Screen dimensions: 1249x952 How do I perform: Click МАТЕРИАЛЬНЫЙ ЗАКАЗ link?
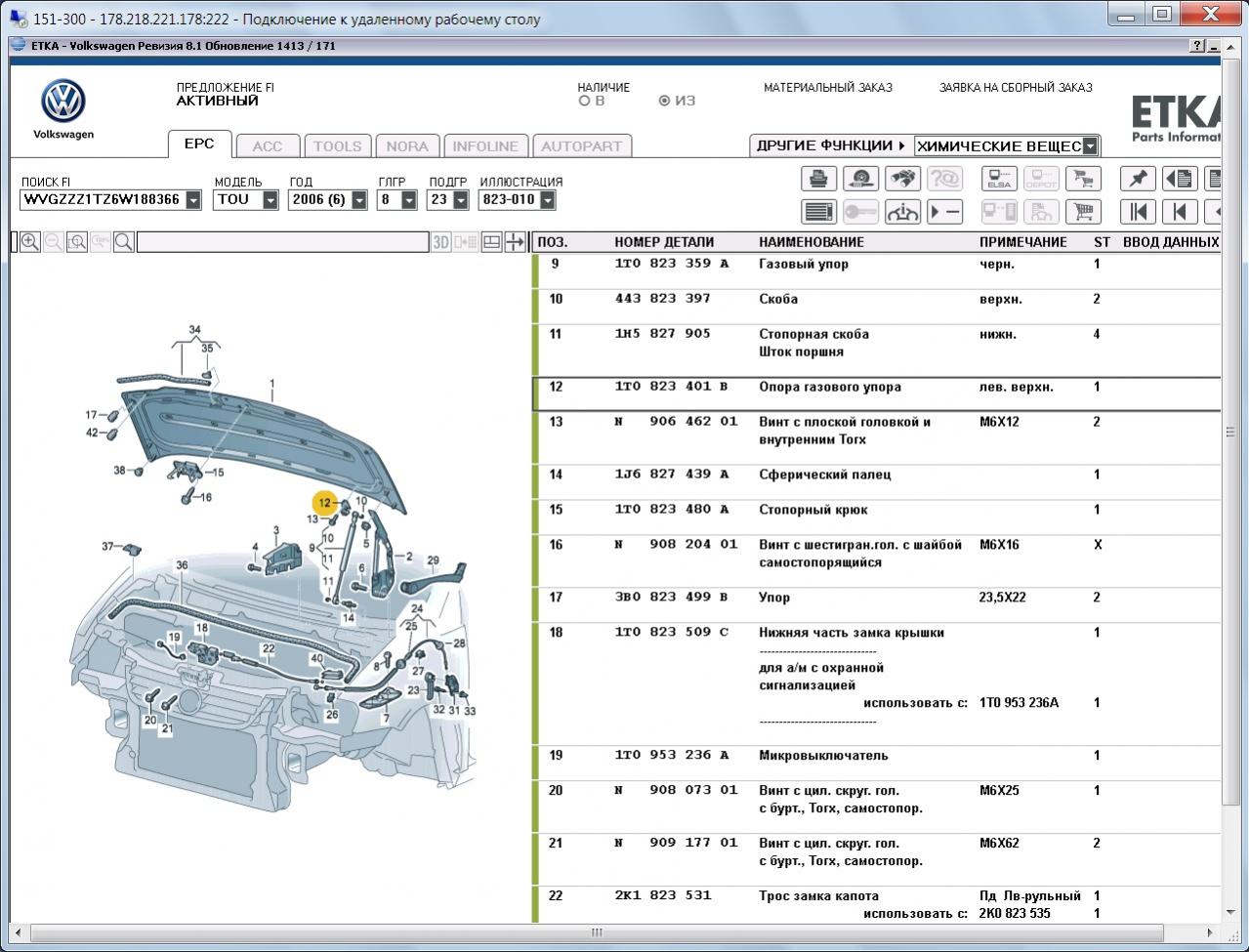(828, 87)
